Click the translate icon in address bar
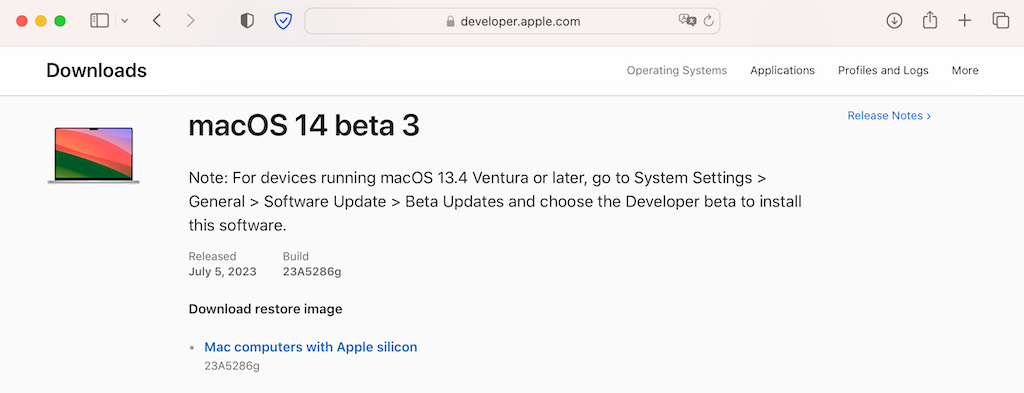This screenshot has height=393, width=1024. coord(687,21)
